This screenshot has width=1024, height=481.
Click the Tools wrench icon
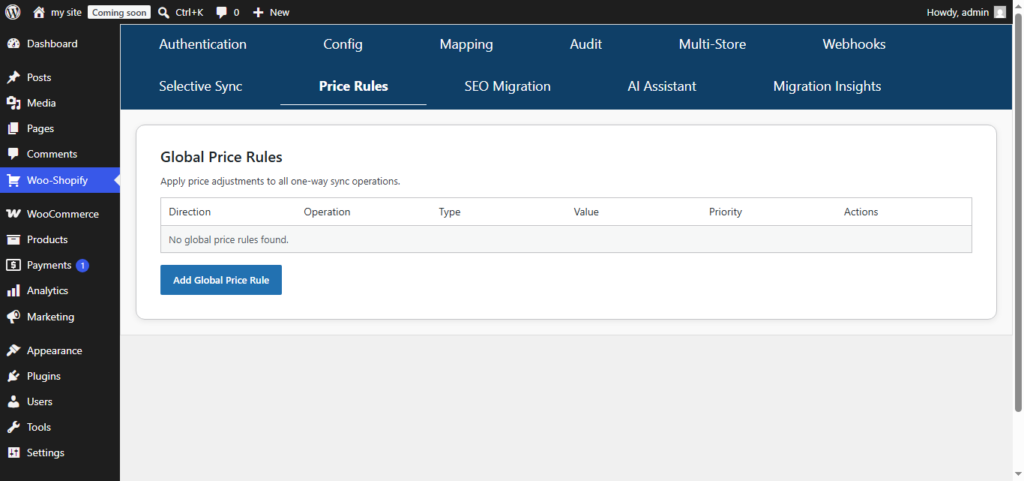pyautogui.click(x=13, y=427)
